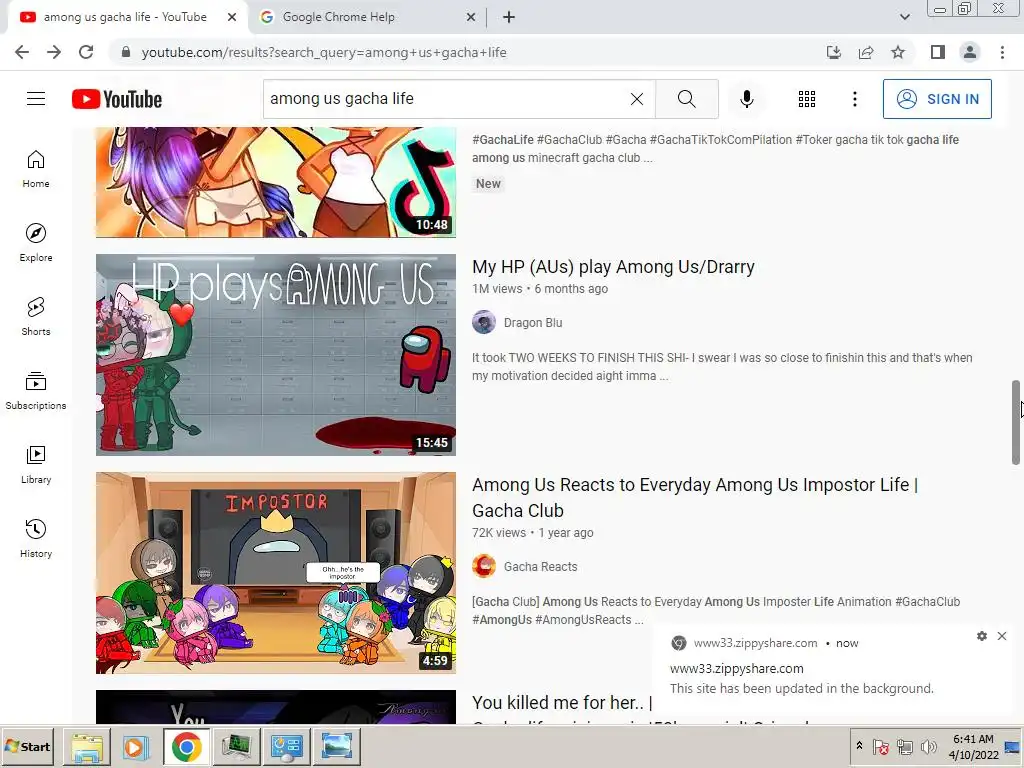Open Windows Explorer from taskbar

[87, 746]
